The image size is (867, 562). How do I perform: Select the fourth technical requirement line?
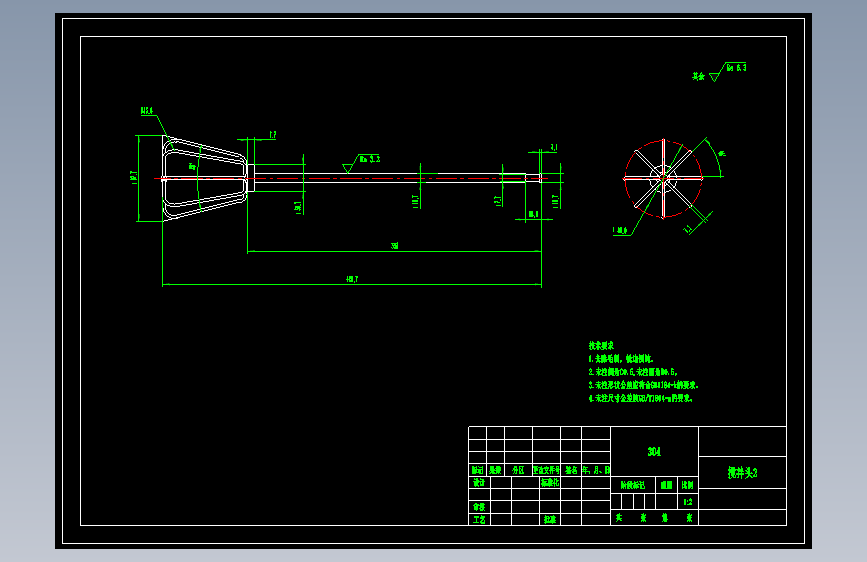point(640,398)
